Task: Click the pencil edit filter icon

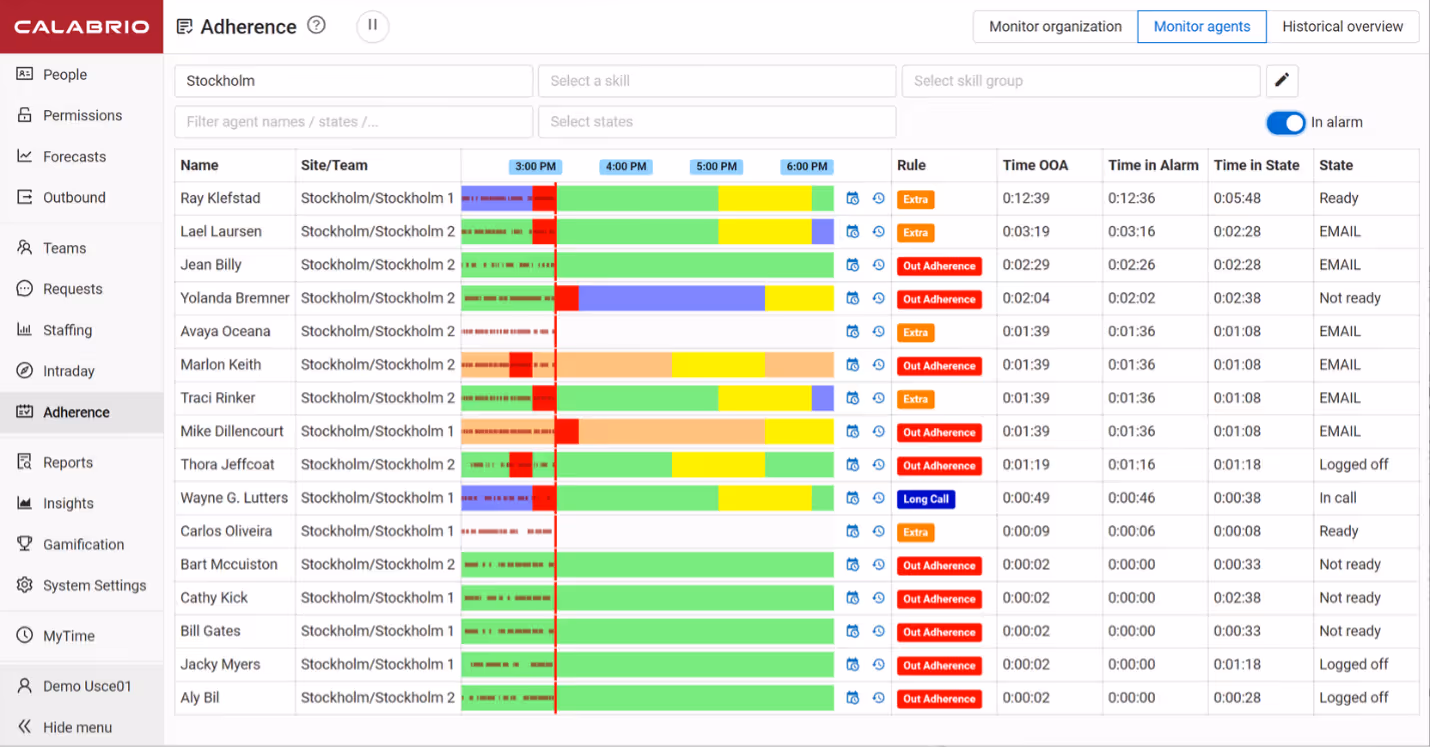Action: click(x=1282, y=80)
